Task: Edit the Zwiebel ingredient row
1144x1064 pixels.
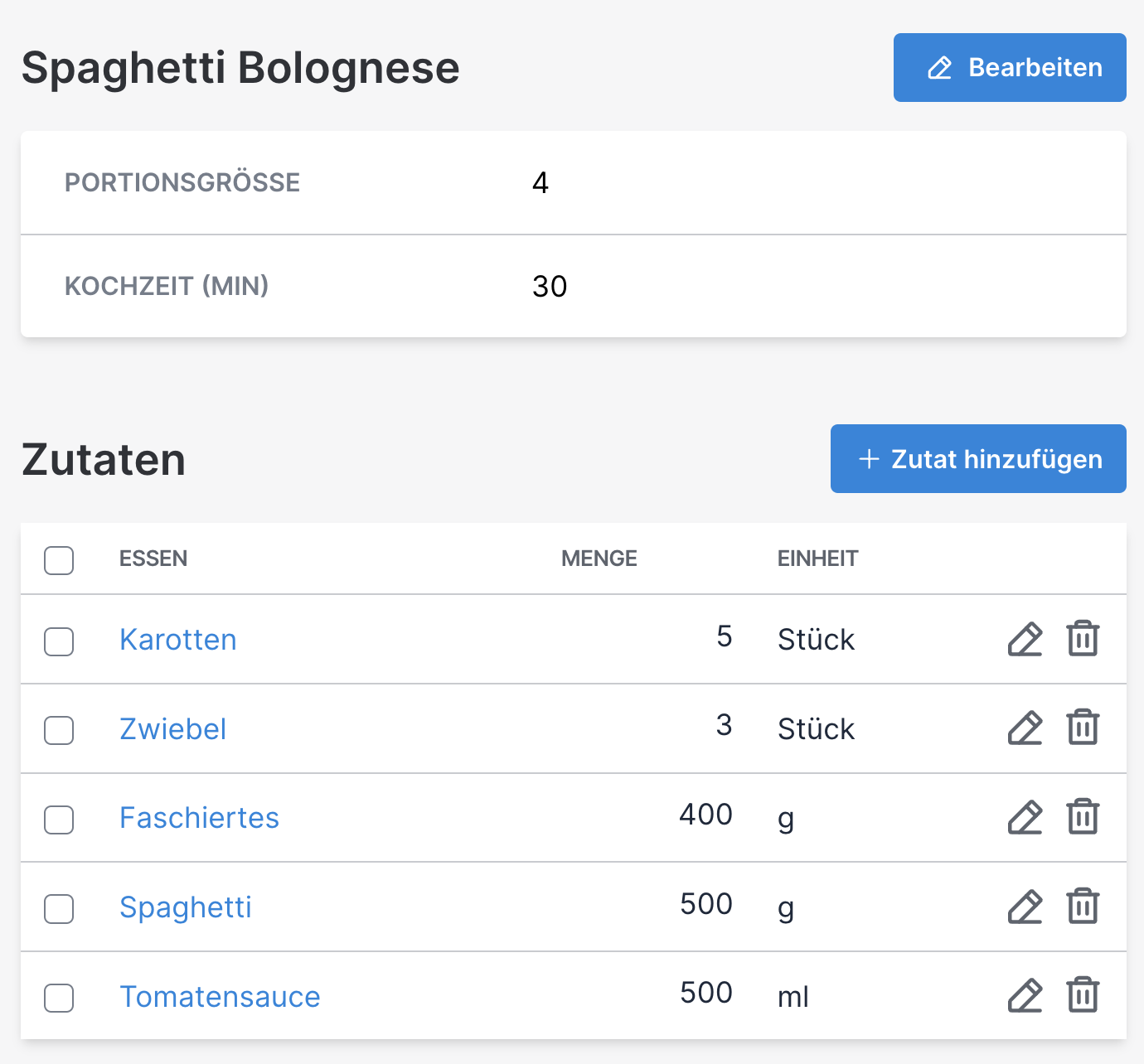Action: coord(1025,728)
